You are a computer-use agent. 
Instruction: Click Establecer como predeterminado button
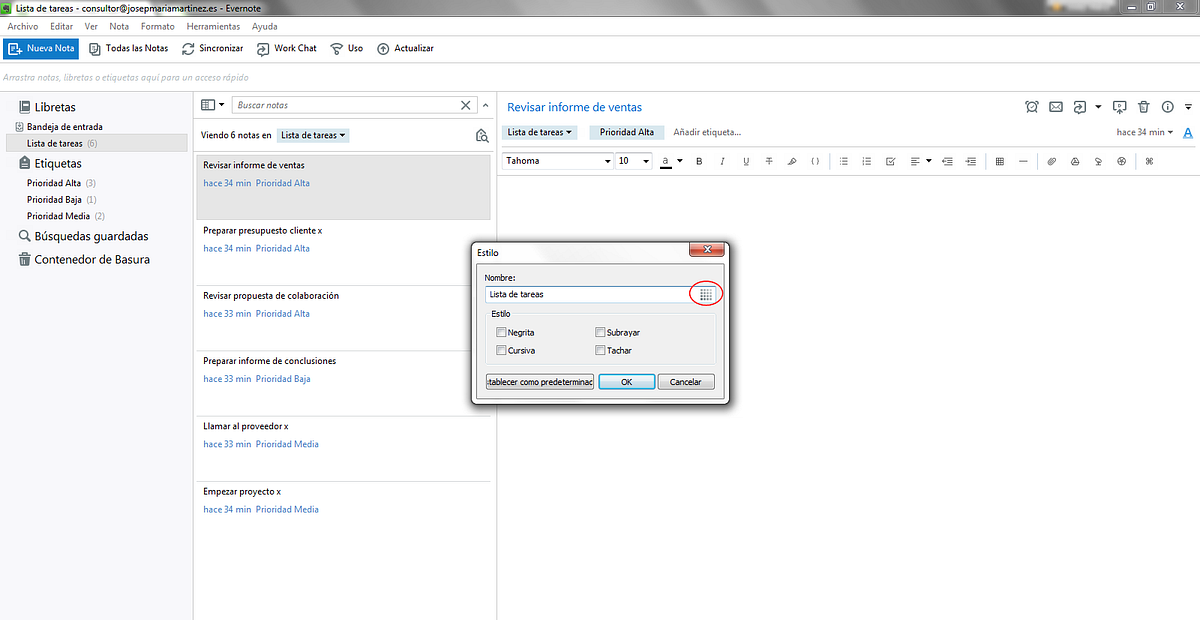tap(540, 382)
